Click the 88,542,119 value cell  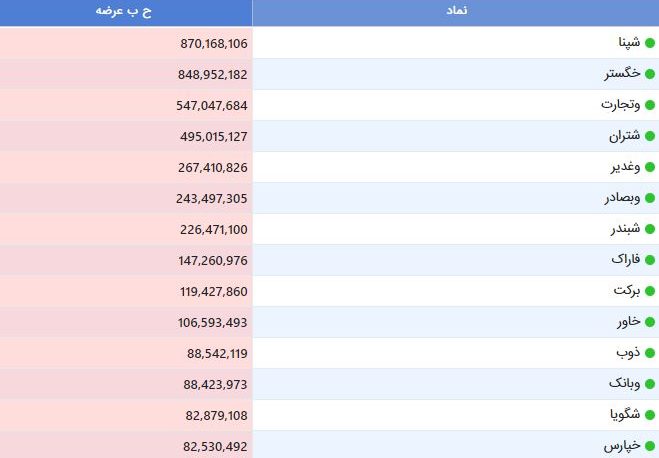coord(126,353)
